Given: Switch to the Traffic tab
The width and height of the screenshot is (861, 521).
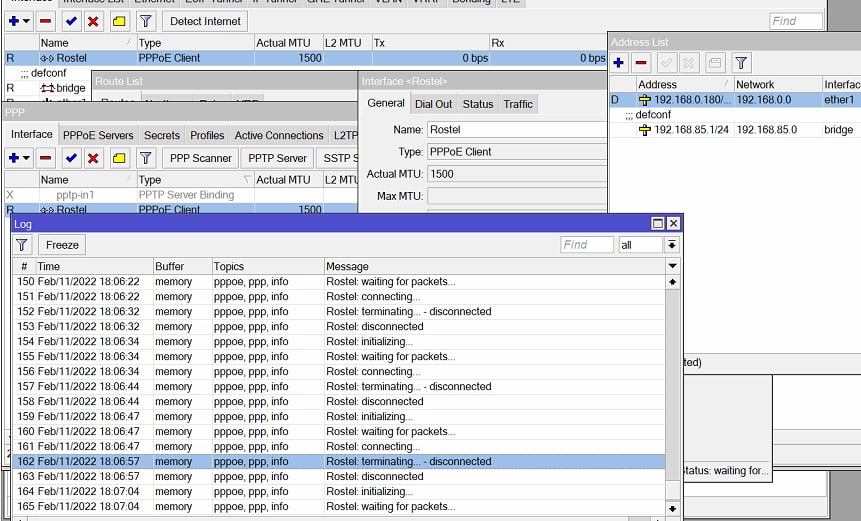Looking at the screenshot, I should 518,104.
